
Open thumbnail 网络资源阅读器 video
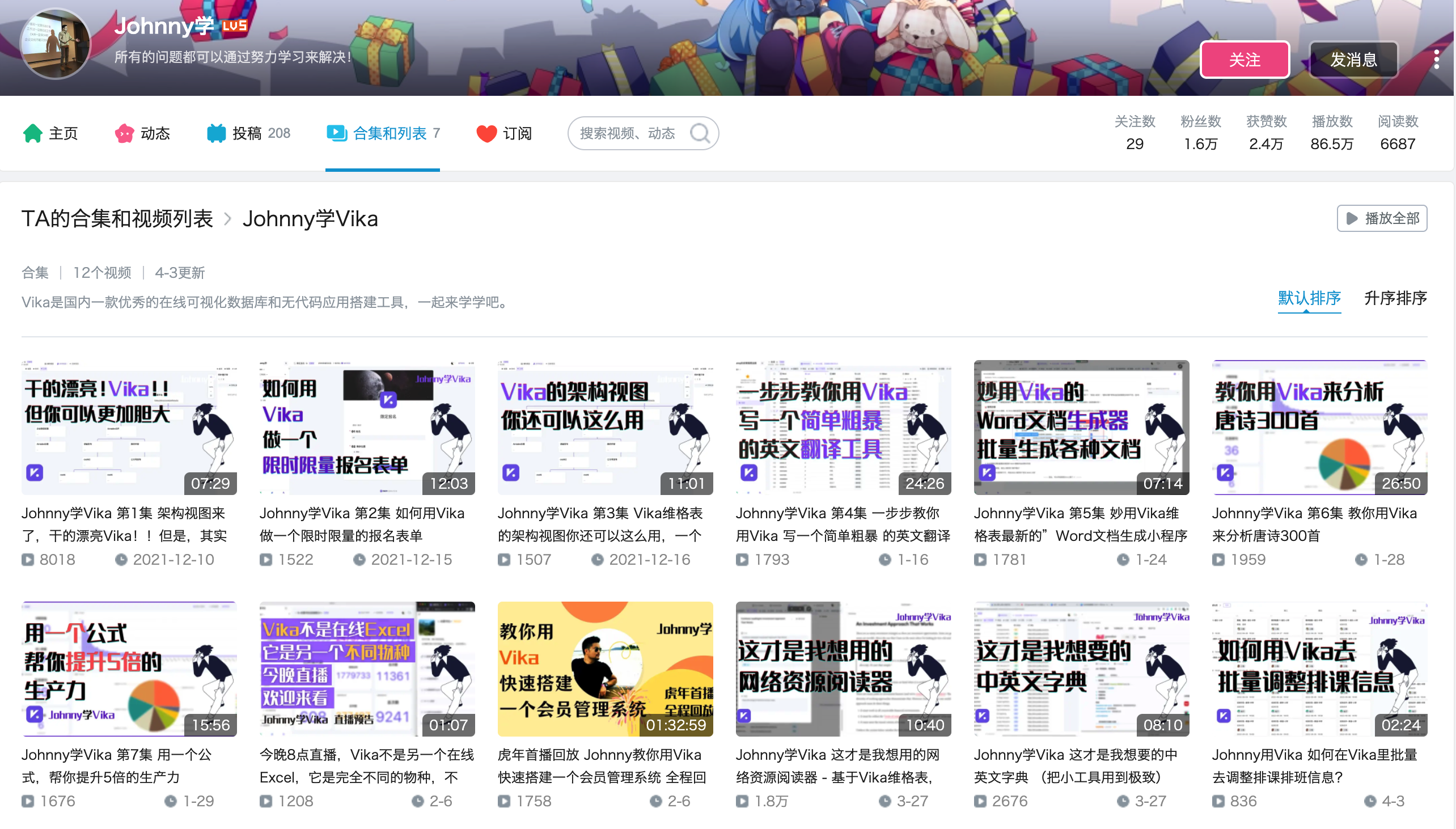tap(843, 669)
